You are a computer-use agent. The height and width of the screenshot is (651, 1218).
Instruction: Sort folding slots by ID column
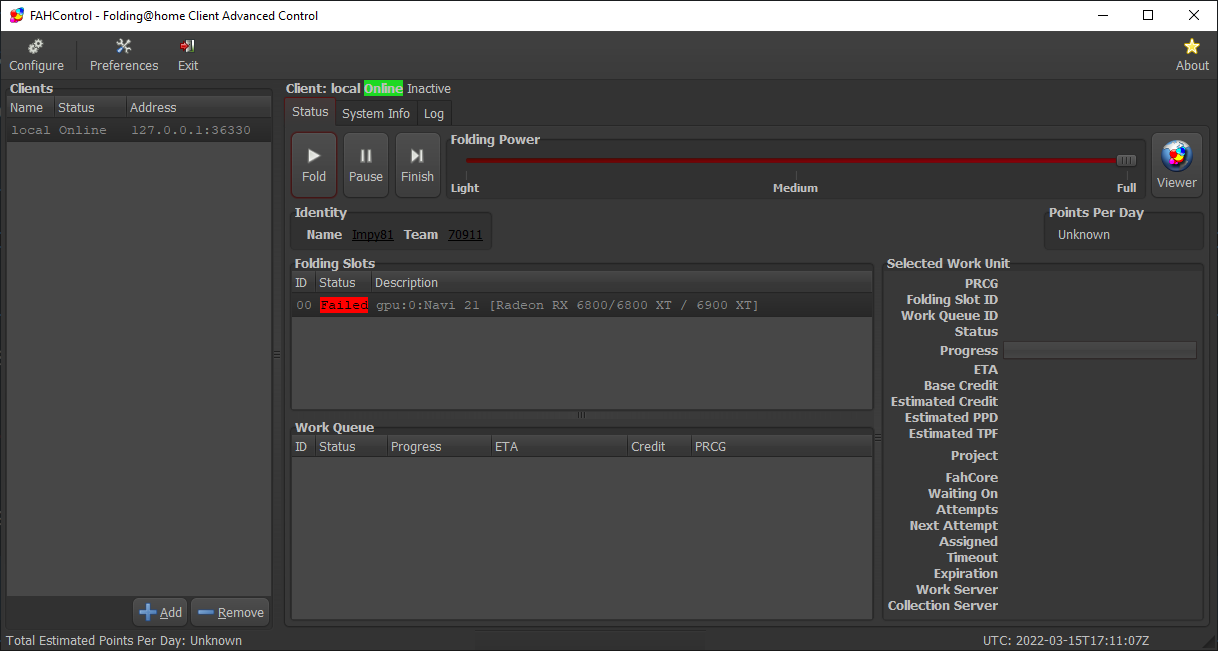coord(303,283)
